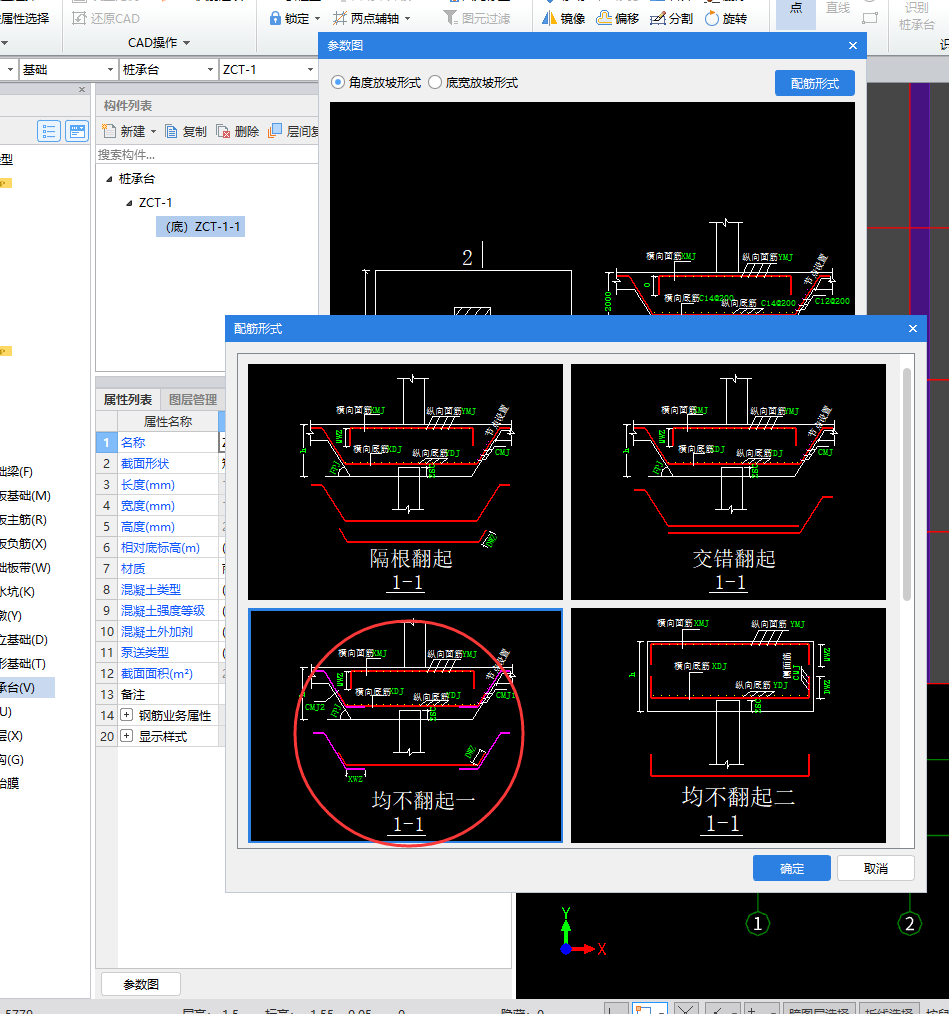Collapse the ZCT-1 tree node

[x=129, y=203]
